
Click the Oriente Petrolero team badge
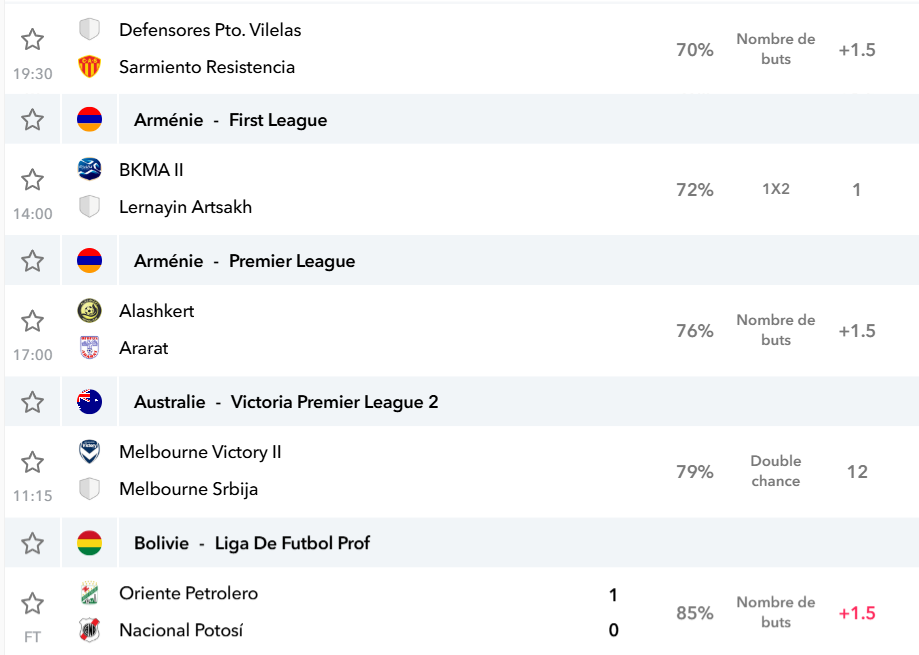pos(89,593)
